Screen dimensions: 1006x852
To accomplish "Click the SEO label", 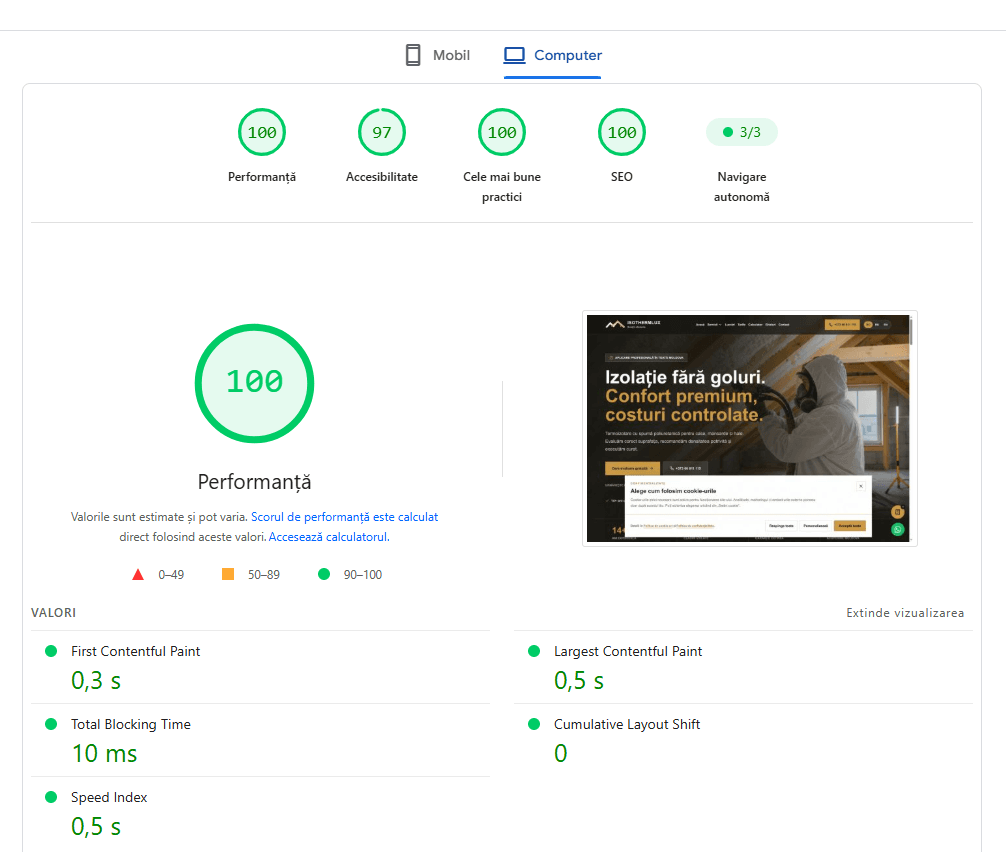I will [622, 176].
